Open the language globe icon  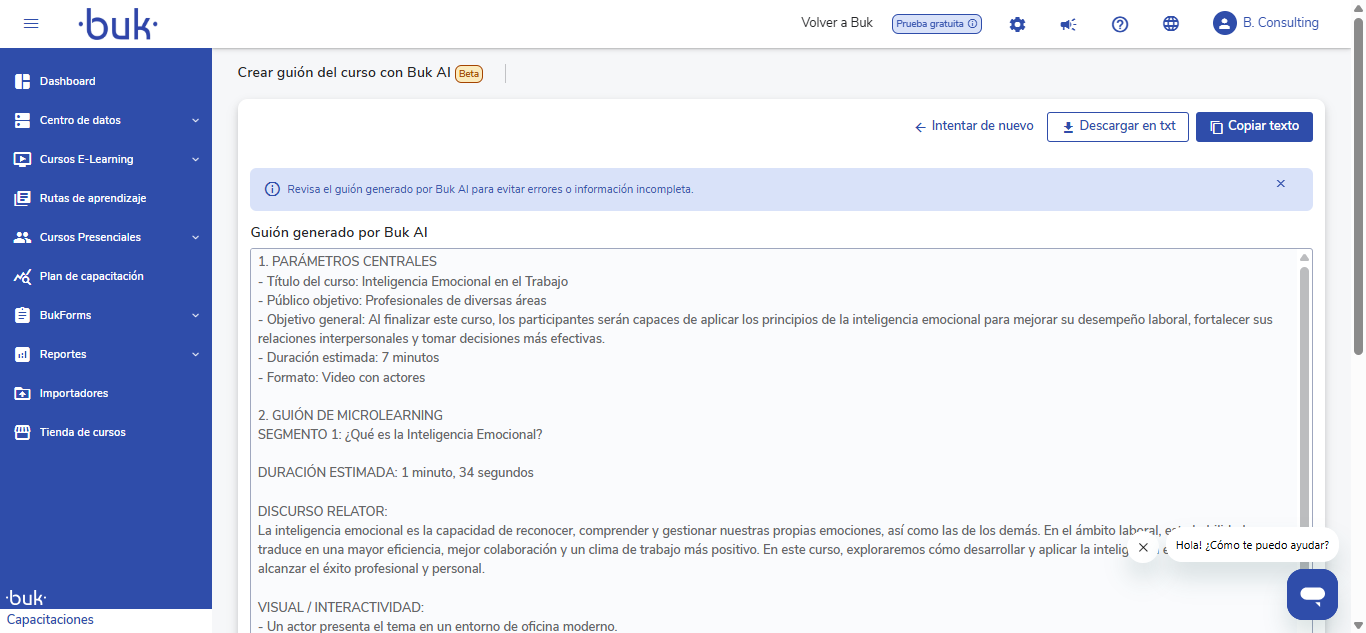pyautogui.click(x=1171, y=24)
